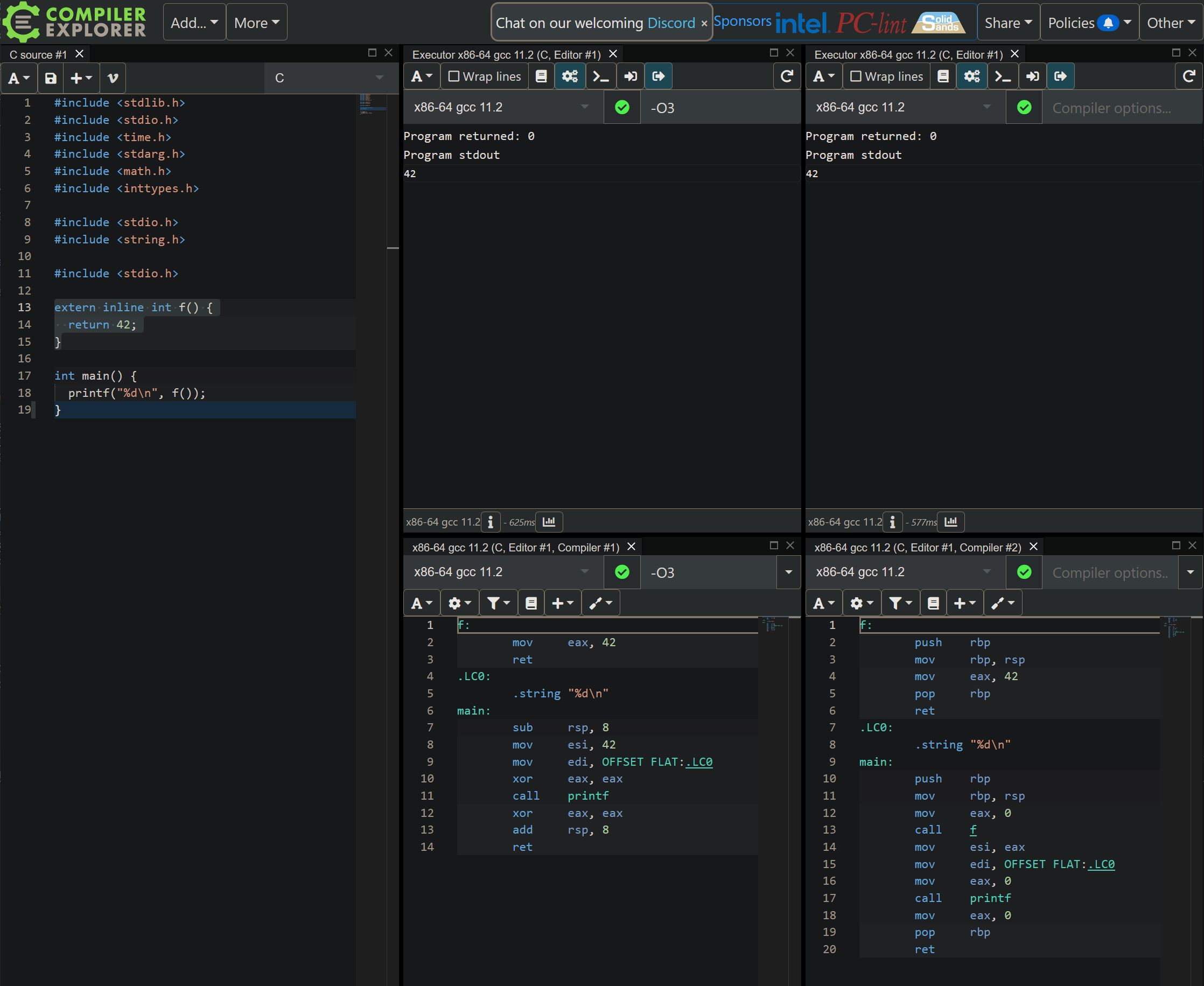The height and width of the screenshot is (986, 1204).
Task: Rerun left executor with reload icon
Action: click(x=787, y=76)
